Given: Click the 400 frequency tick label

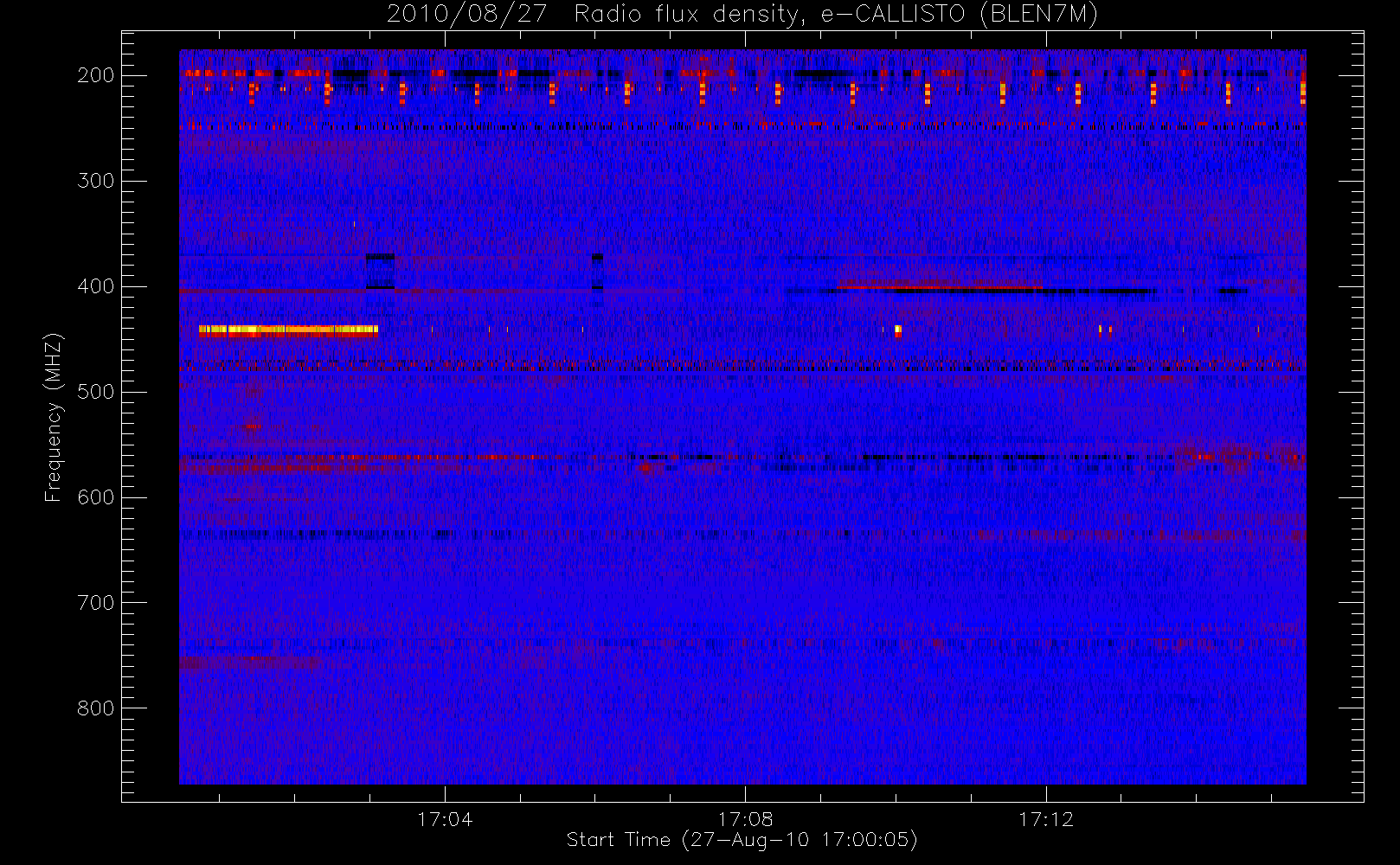Looking at the screenshot, I should click(x=96, y=286).
